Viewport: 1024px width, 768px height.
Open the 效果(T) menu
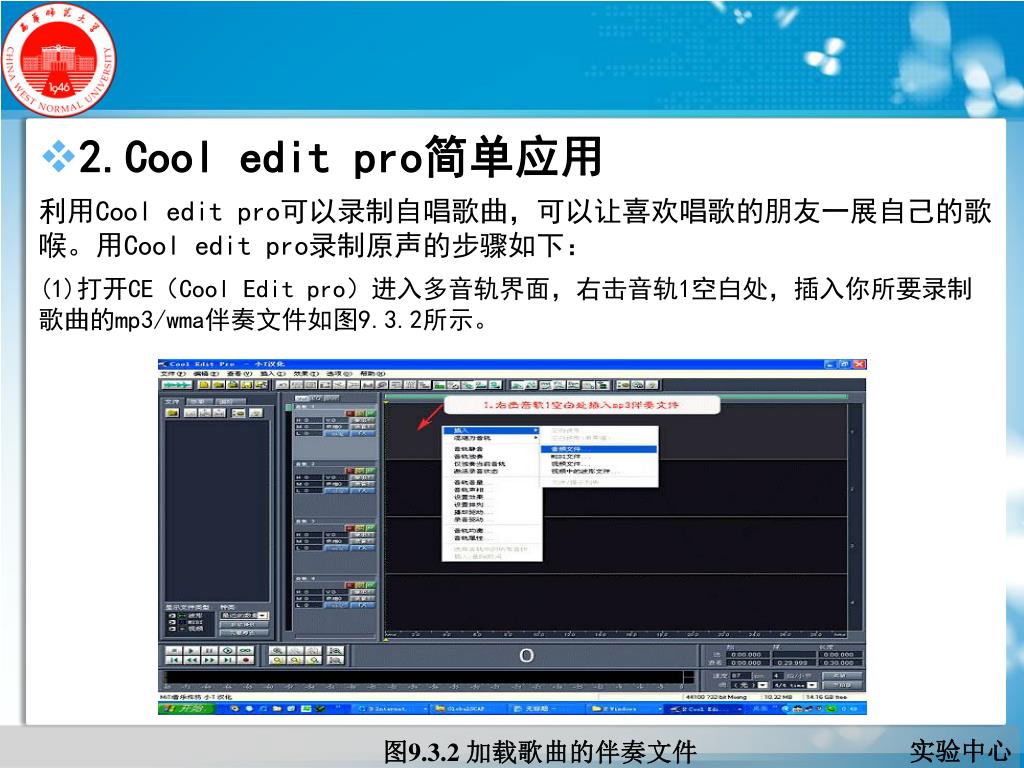coord(306,374)
